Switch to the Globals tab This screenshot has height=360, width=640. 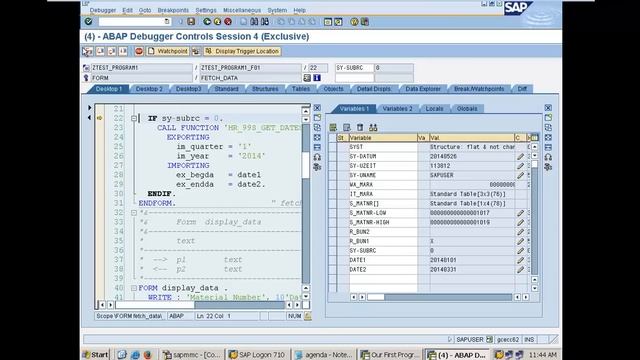467,109
